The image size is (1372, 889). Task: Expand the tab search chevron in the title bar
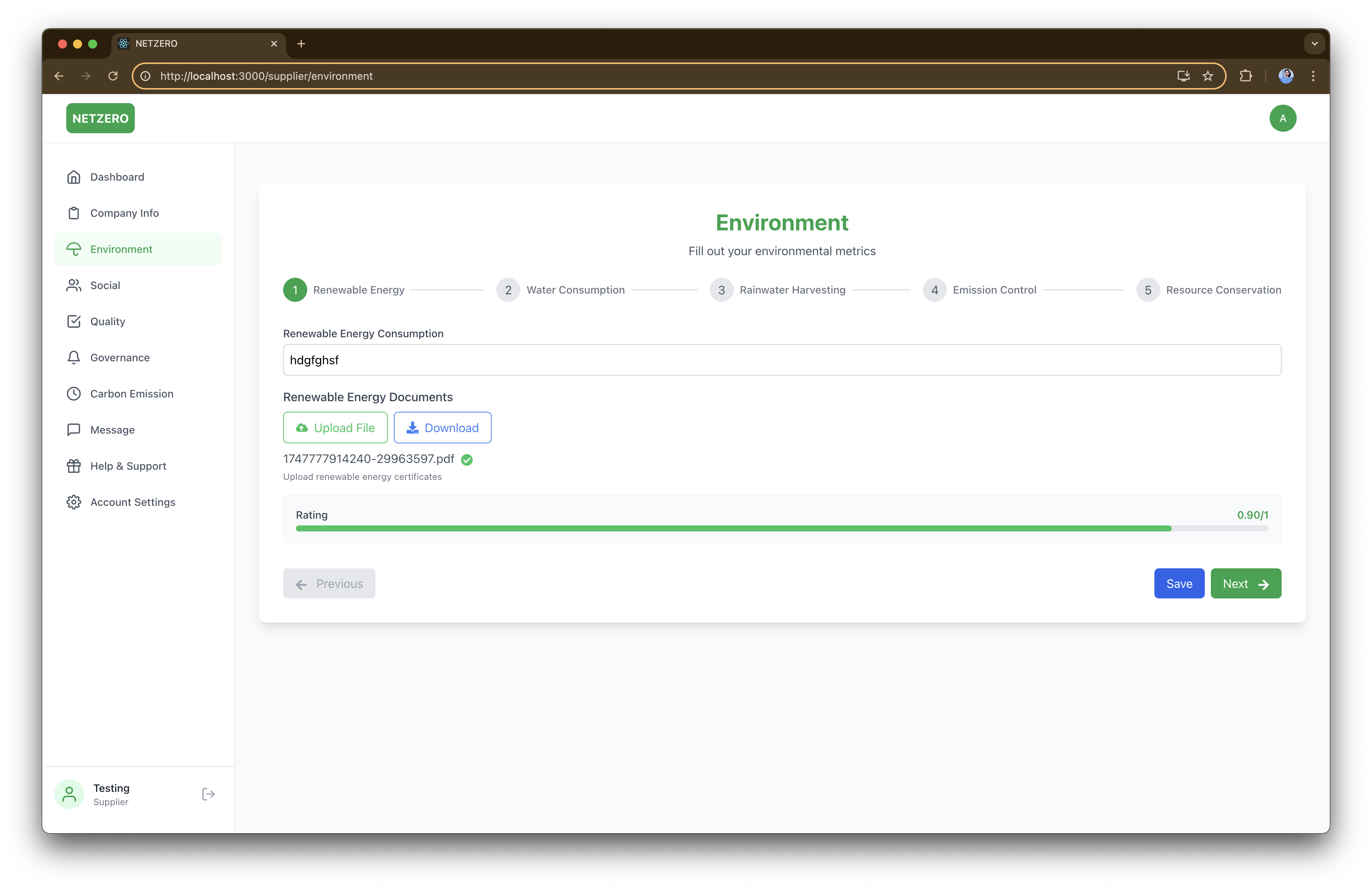[x=1314, y=44]
